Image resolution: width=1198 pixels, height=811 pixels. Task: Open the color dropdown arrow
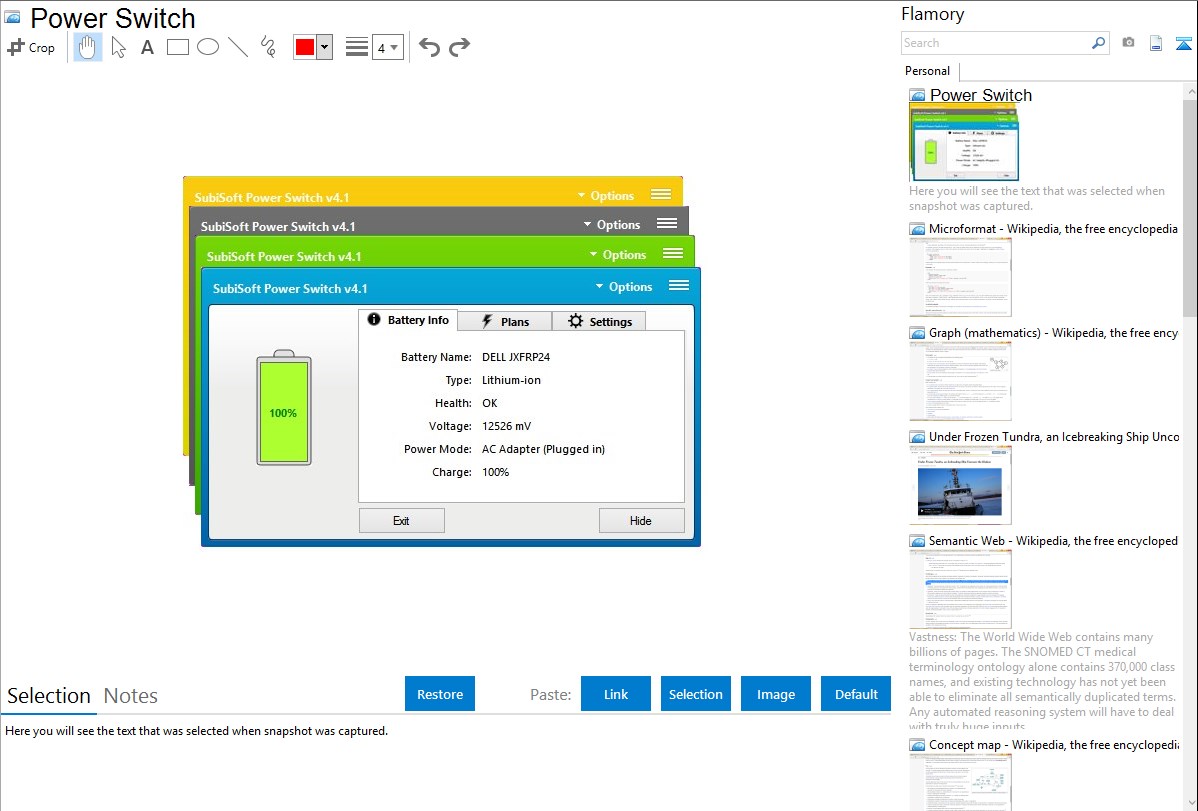click(325, 47)
